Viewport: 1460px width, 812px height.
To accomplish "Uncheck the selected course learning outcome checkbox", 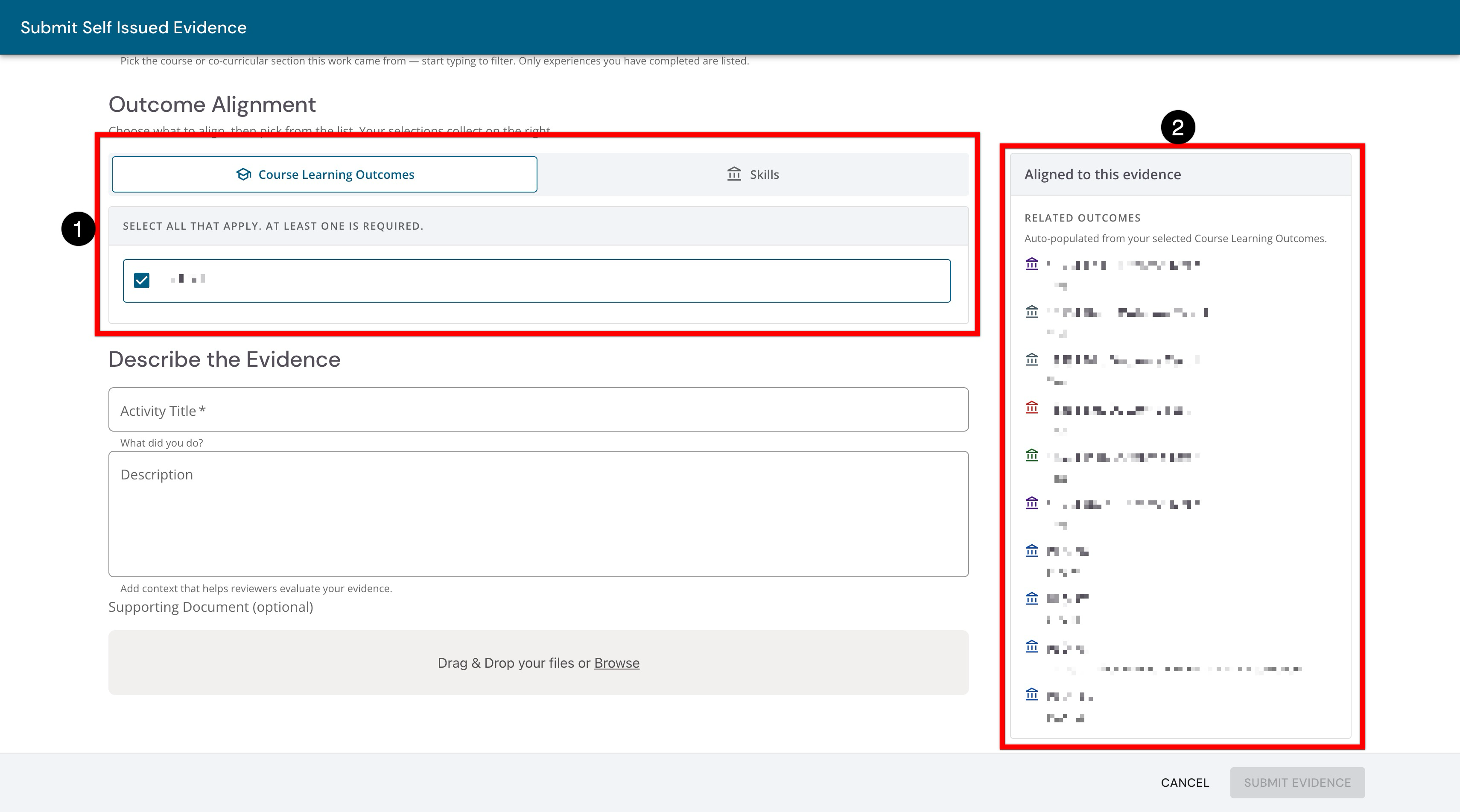I will [142, 280].
